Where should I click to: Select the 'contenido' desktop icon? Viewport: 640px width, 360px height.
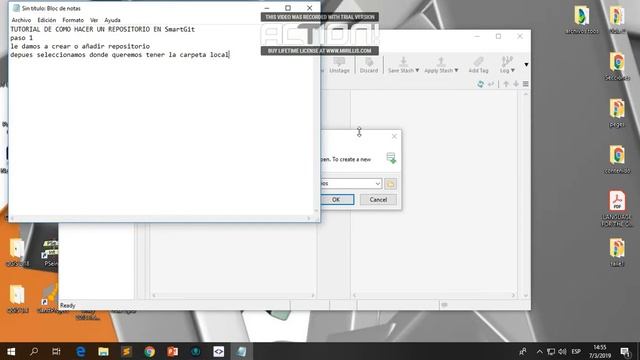click(x=617, y=160)
